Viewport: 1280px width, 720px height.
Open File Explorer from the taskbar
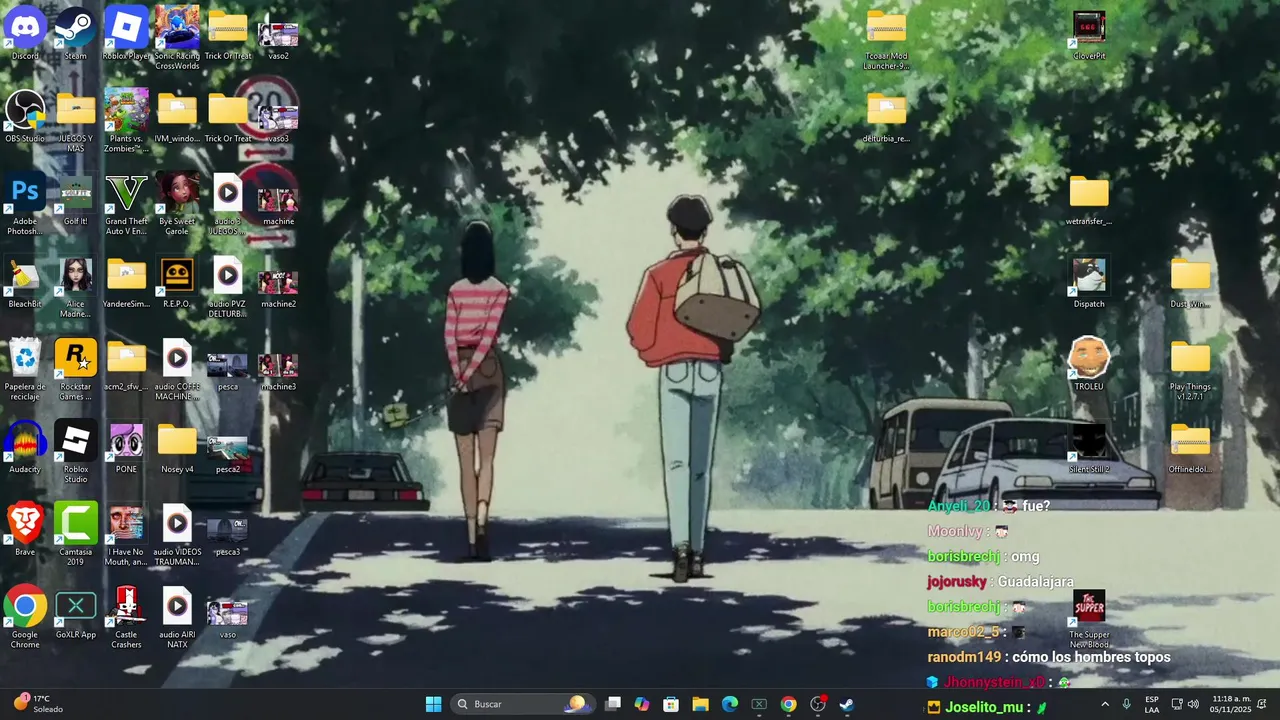(700, 704)
